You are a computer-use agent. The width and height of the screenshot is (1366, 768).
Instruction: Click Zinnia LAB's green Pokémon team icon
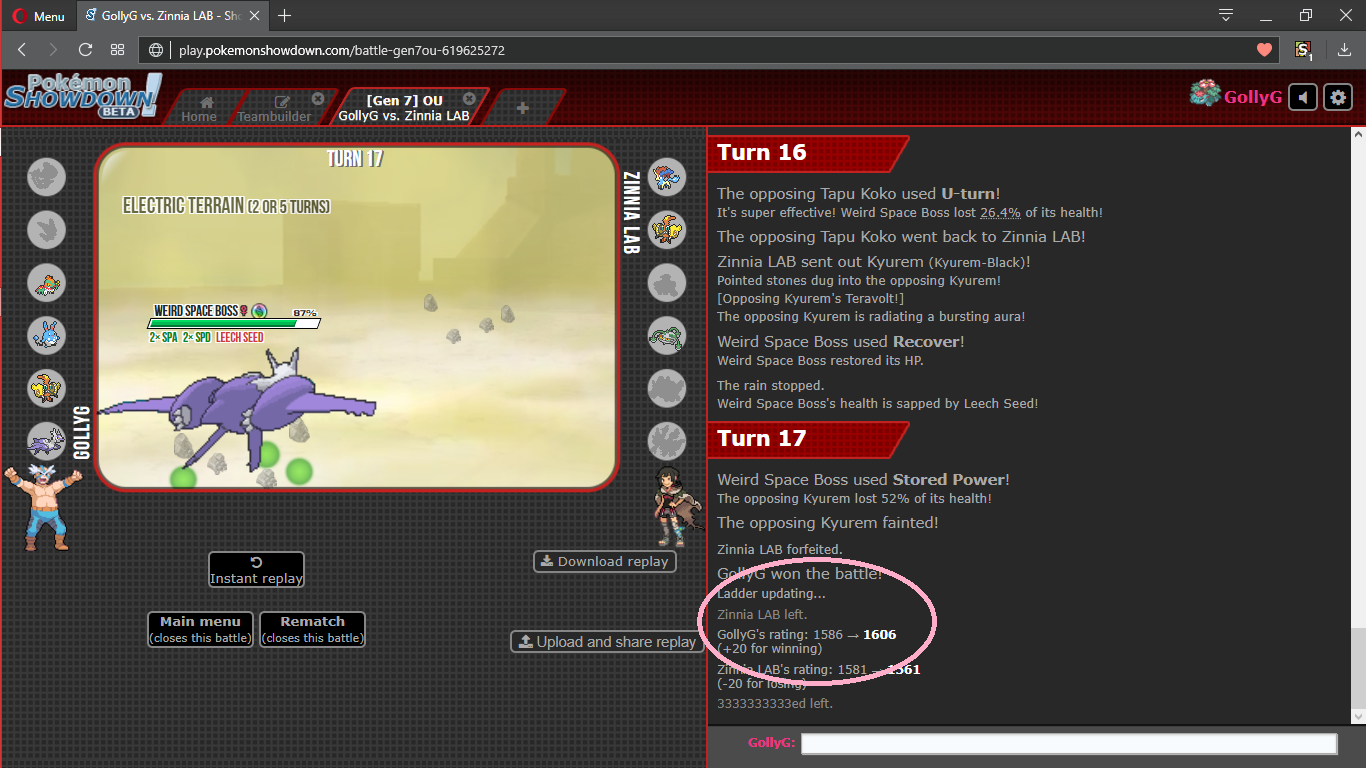pos(667,336)
